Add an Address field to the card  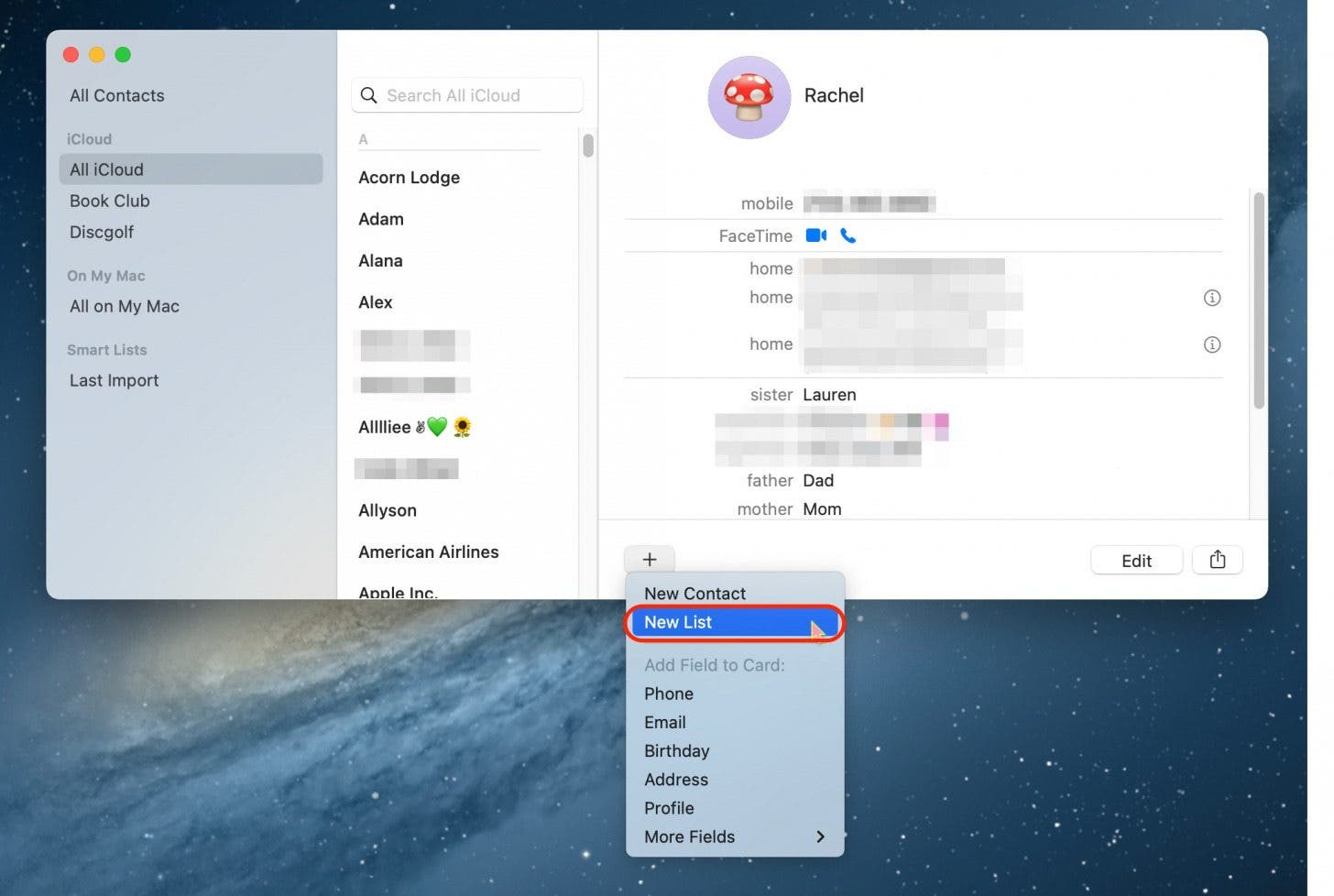[x=676, y=780]
